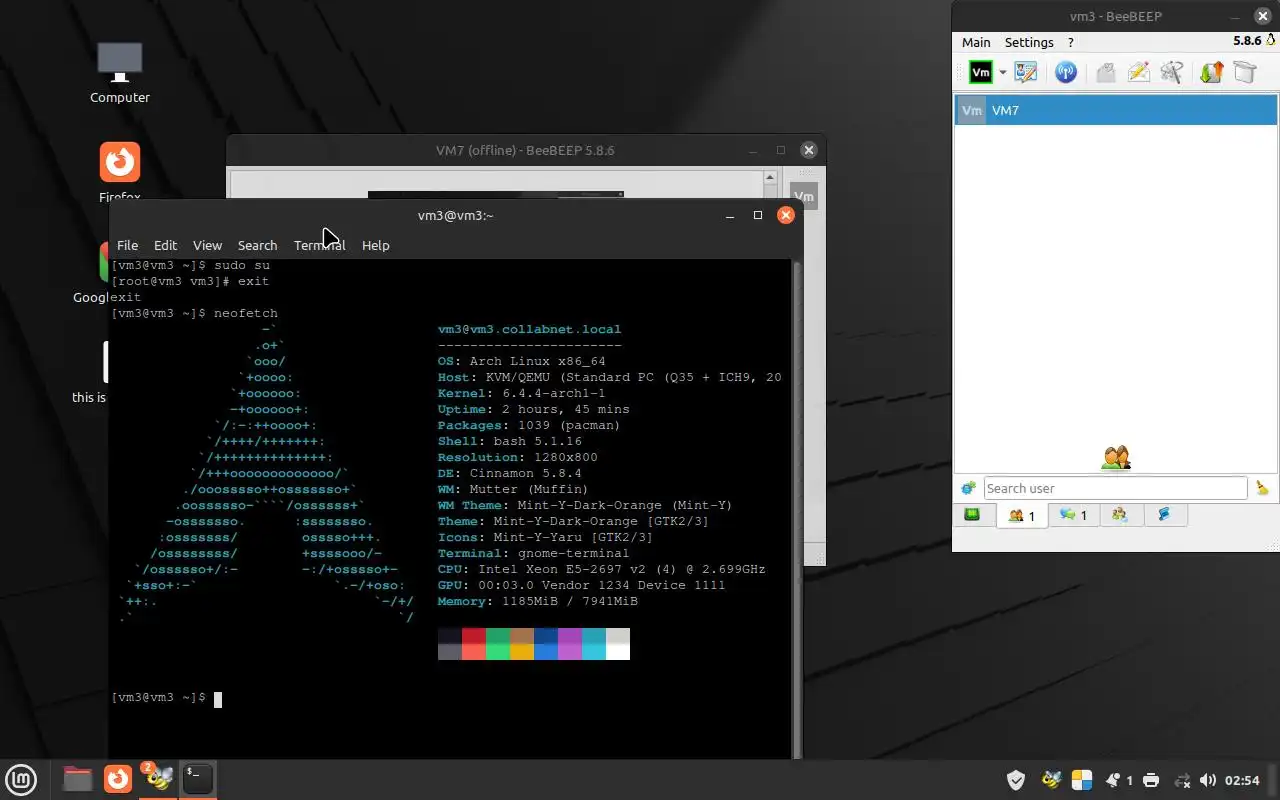Viewport: 1280px width, 800px height.
Task: Click the trash bin icon in BeeBEEP toolbar
Action: click(1245, 72)
